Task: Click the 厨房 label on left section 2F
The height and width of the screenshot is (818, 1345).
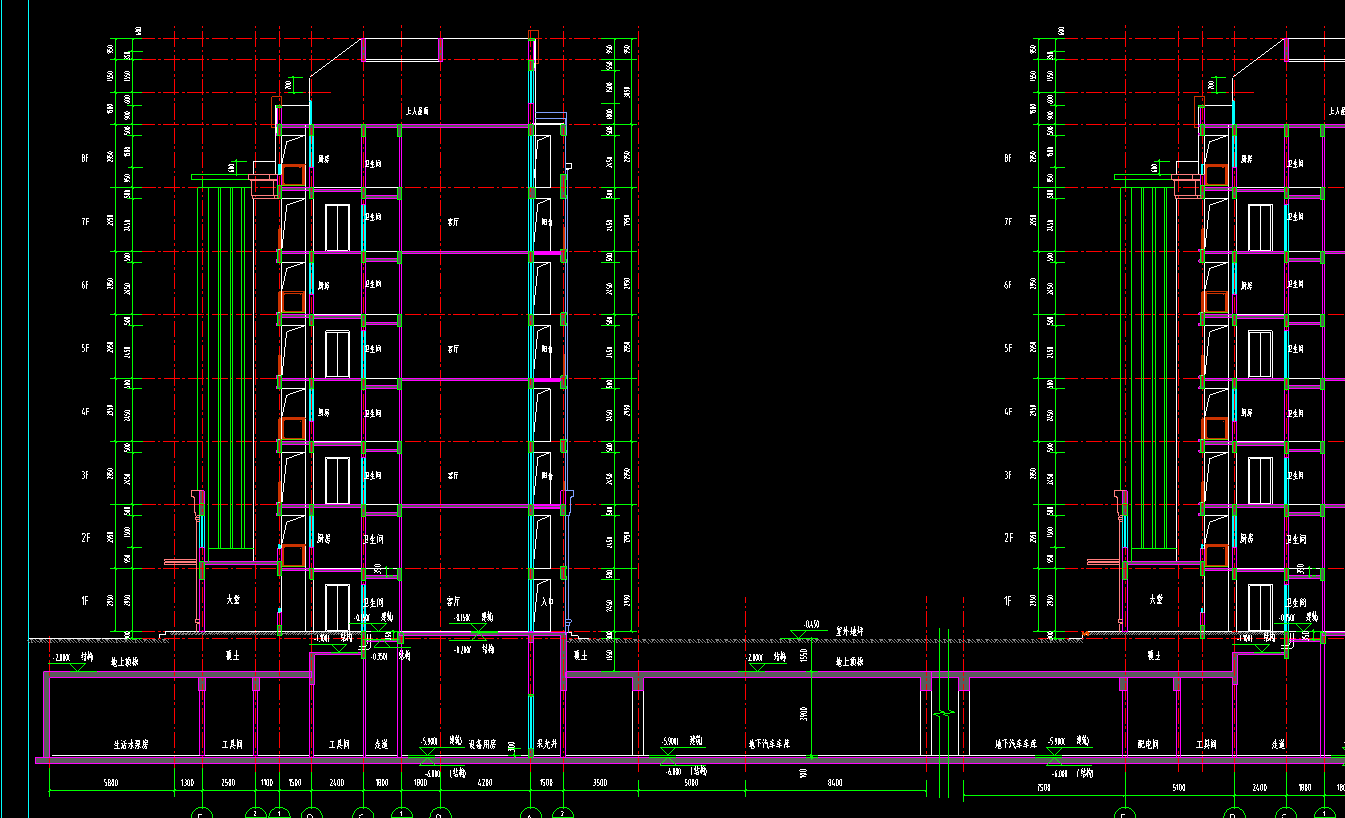Action: pos(324,538)
